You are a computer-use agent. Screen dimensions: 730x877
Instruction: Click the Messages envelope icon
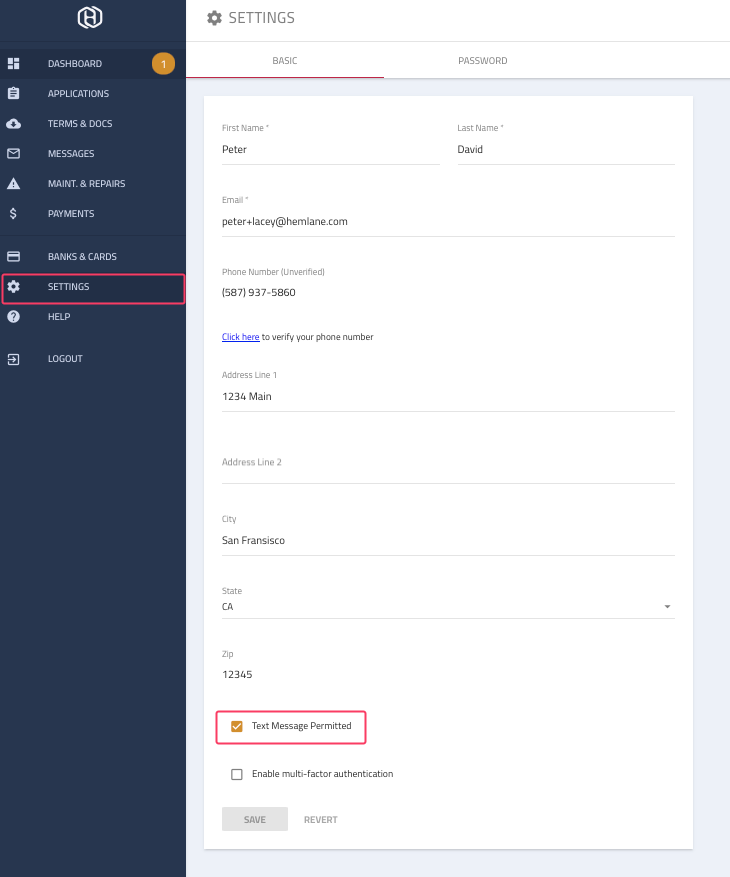coord(13,153)
